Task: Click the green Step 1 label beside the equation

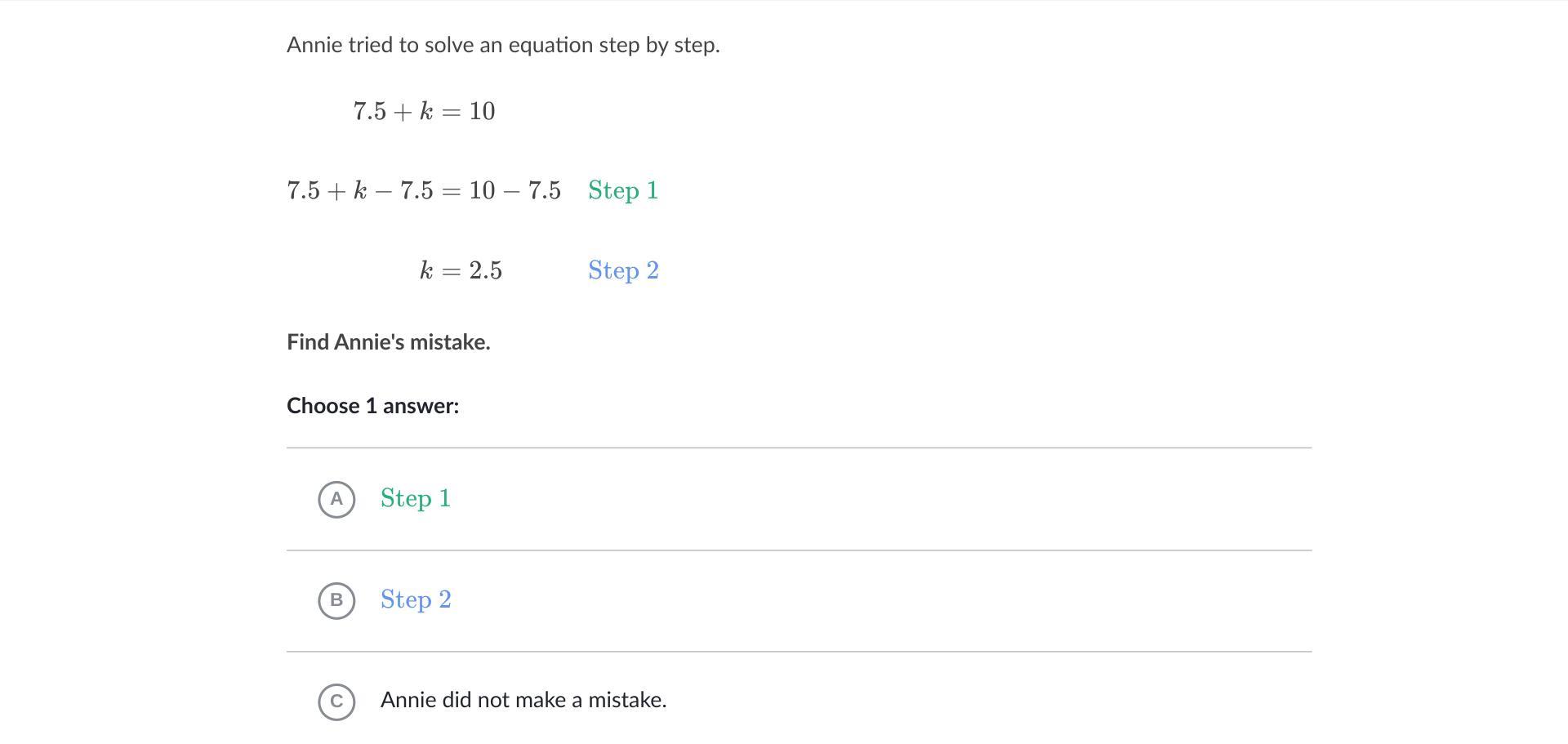Action: click(623, 191)
